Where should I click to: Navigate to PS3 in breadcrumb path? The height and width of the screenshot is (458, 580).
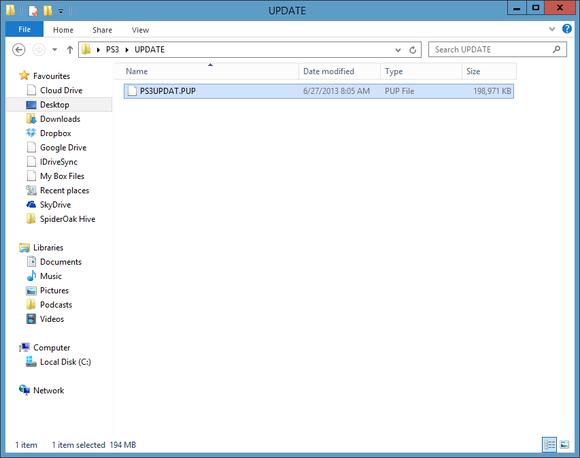112,50
